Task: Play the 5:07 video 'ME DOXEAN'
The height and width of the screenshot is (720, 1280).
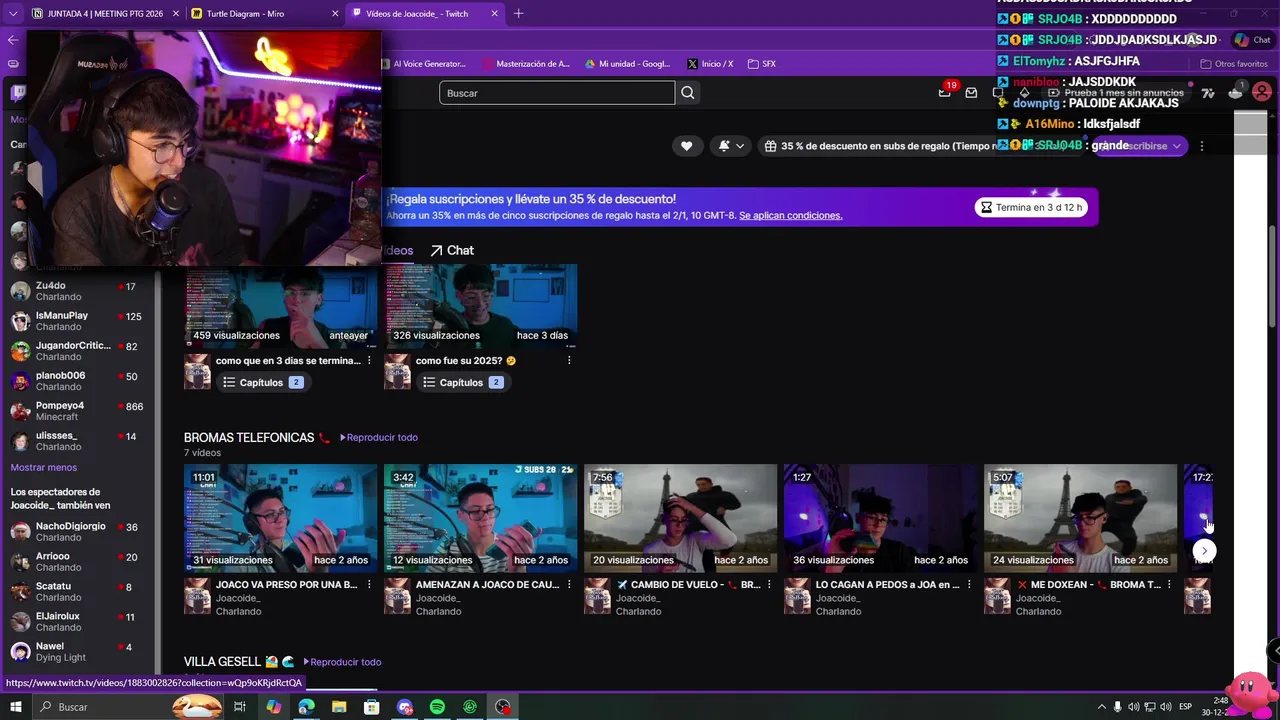Action: pyautogui.click(x=1080, y=518)
